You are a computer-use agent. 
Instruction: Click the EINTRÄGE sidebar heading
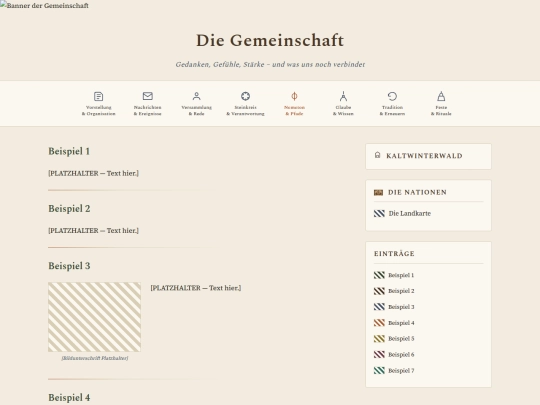point(394,253)
